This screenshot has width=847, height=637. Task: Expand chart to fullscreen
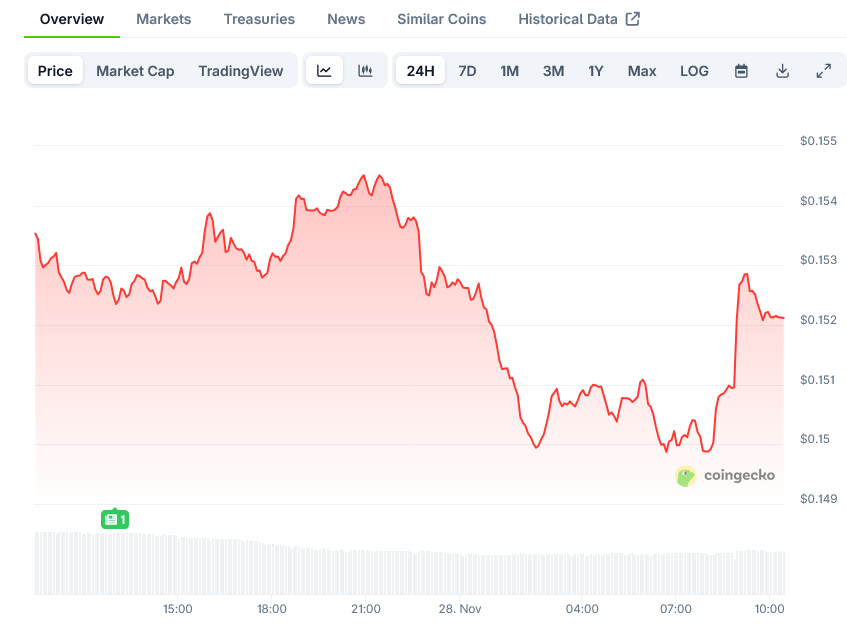823,71
